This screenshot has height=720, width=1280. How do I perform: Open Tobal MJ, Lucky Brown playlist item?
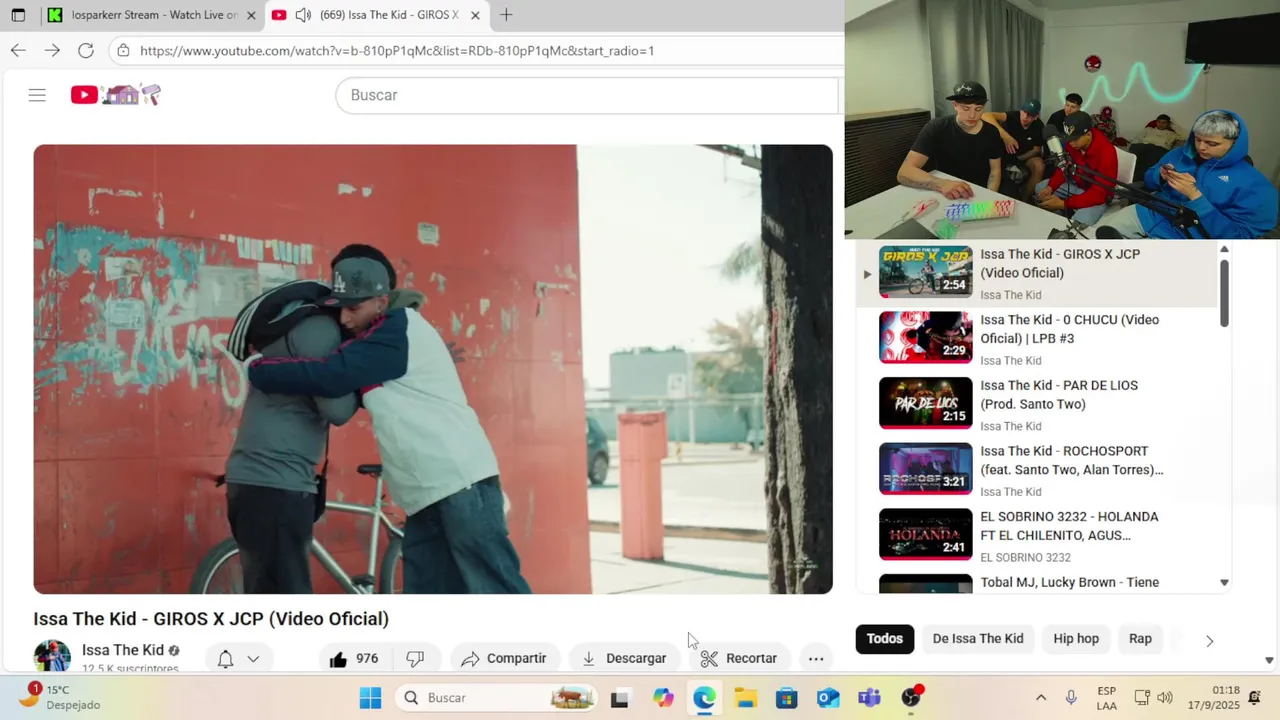1038,583
